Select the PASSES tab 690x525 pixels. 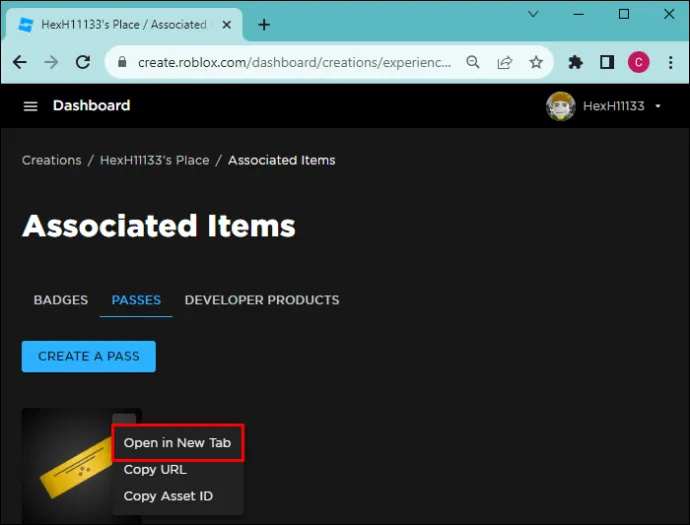pos(136,300)
